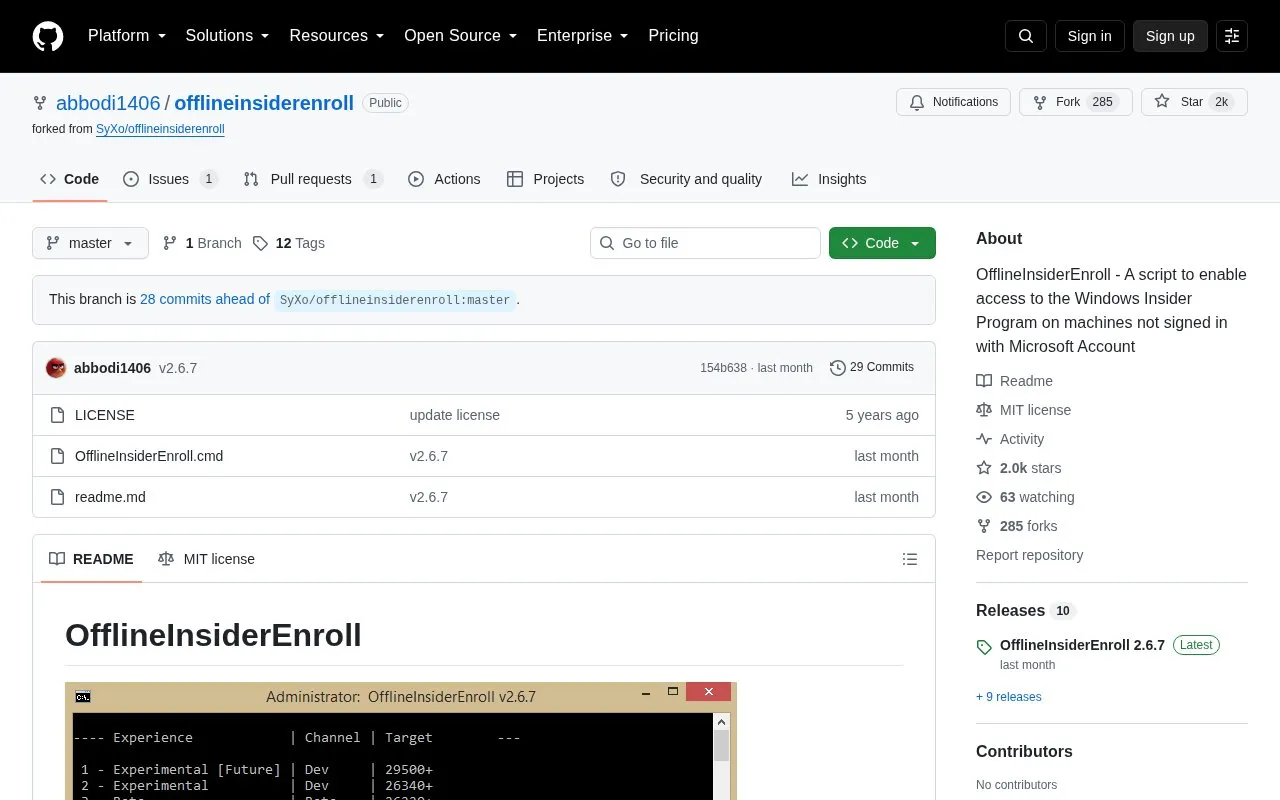Click scrollbar in the README console screenshot
Viewport: 1280px width, 800px height.
pyautogui.click(x=721, y=757)
